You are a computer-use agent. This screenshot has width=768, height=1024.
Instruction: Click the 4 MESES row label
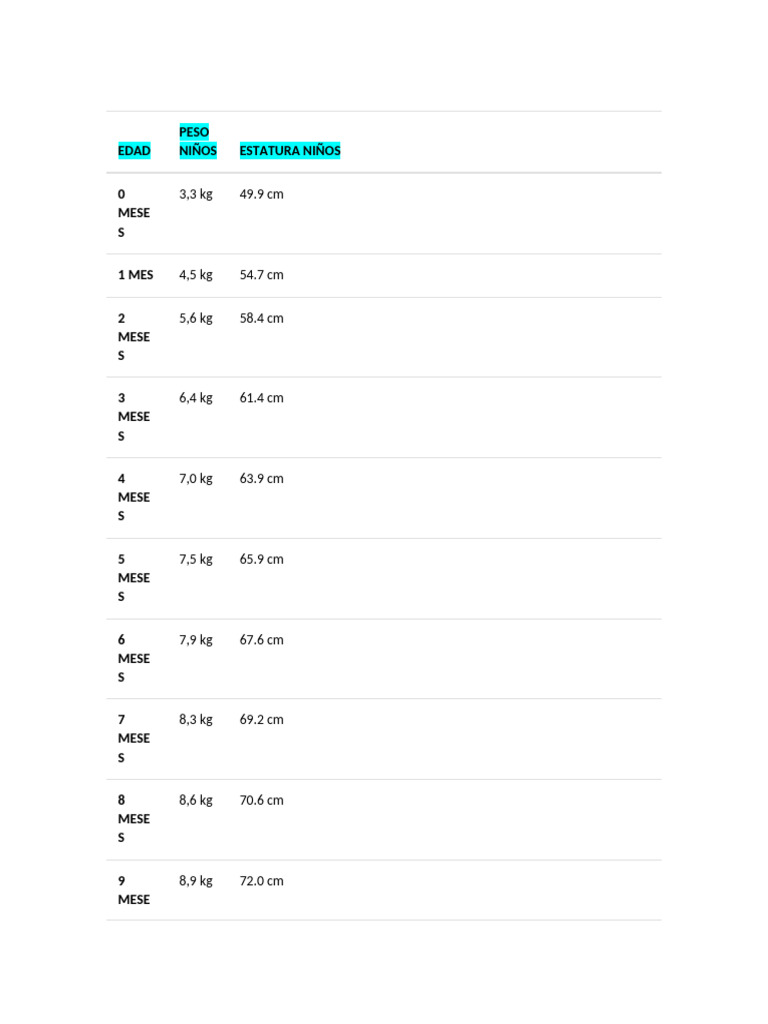click(x=133, y=497)
